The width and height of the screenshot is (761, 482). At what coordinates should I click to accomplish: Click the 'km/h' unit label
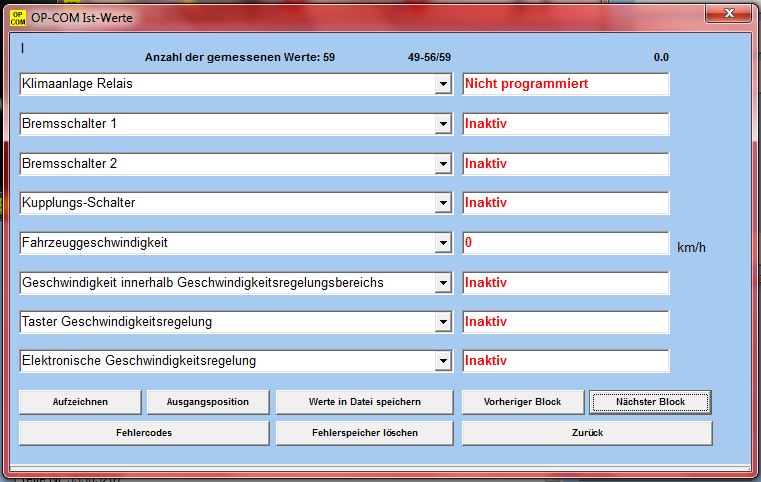691,248
